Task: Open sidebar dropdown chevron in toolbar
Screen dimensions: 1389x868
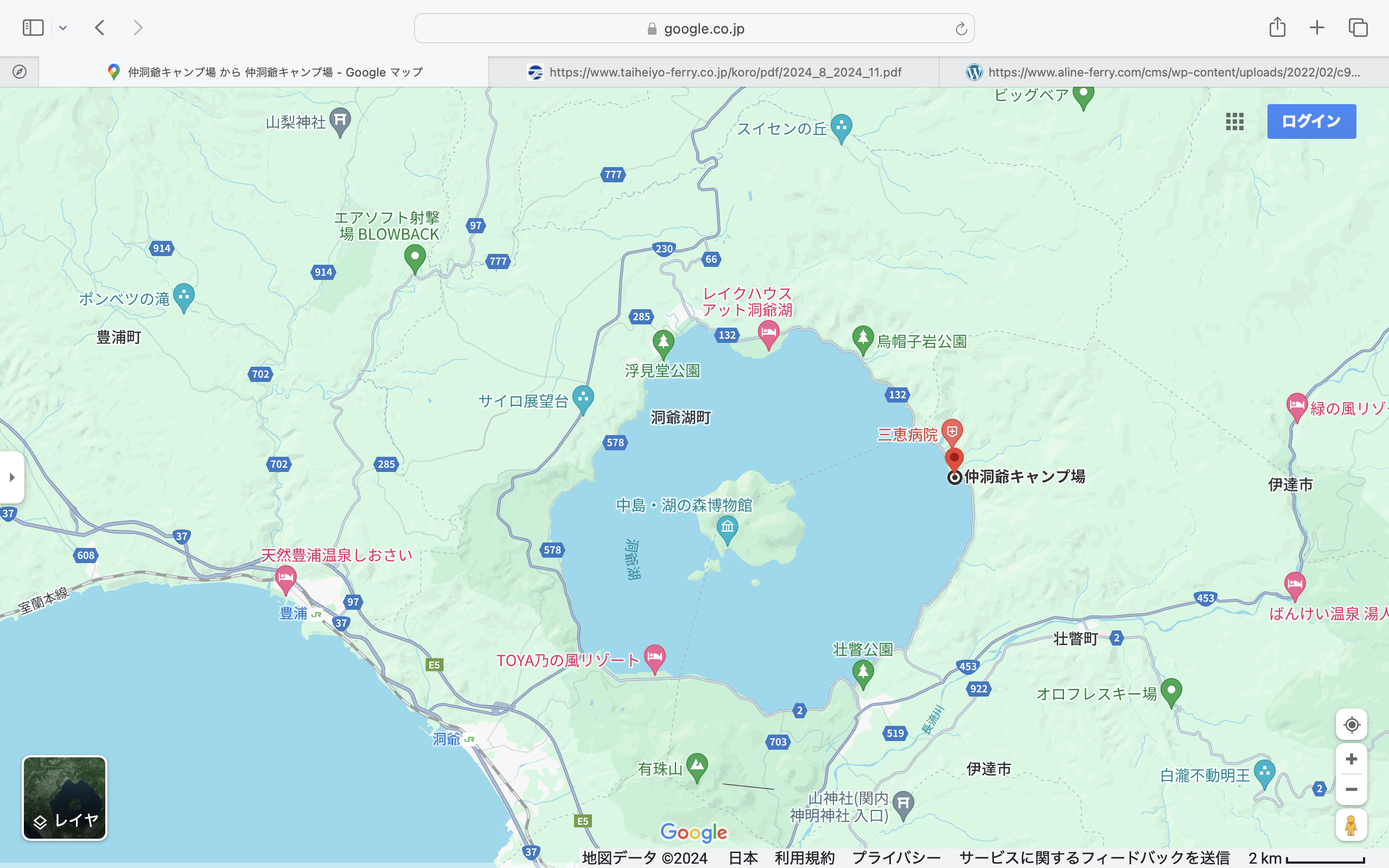Action: click(x=63, y=28)
